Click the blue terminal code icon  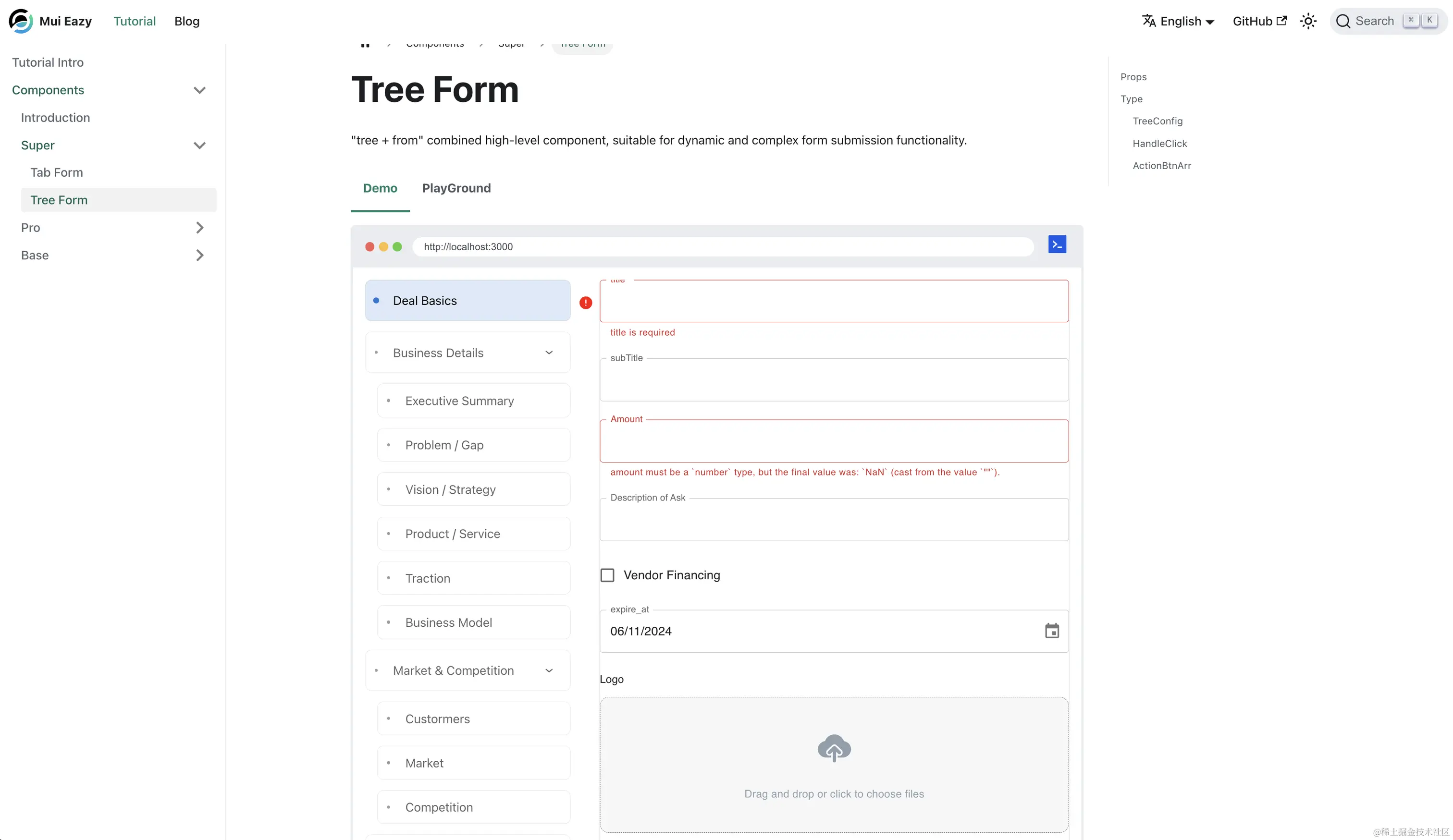pos(1056,245)
